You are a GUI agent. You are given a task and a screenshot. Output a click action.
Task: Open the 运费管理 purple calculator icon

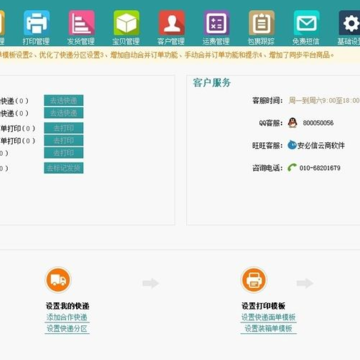(217, 23)
